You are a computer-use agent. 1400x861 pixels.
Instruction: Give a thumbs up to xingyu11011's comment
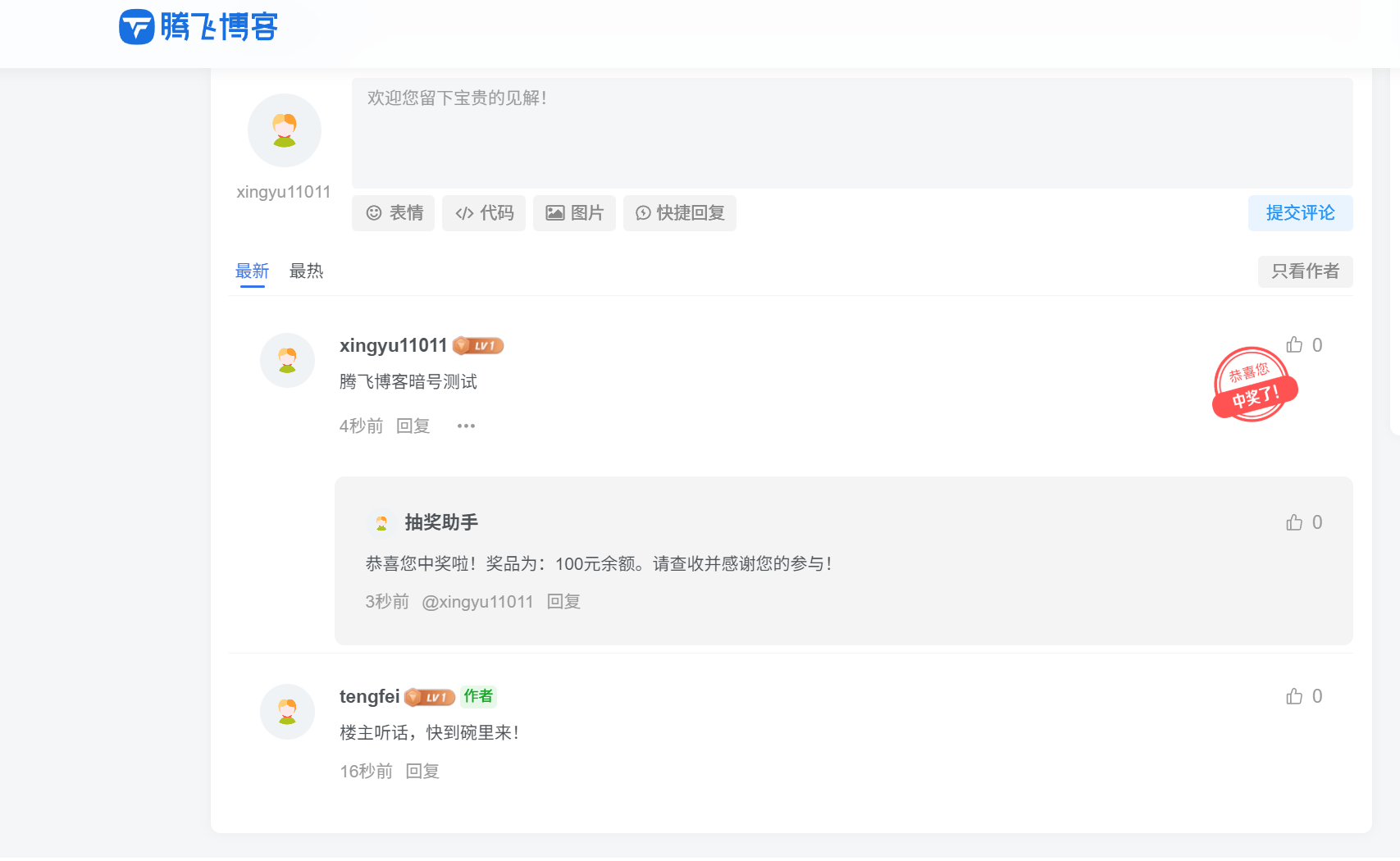1295,344
